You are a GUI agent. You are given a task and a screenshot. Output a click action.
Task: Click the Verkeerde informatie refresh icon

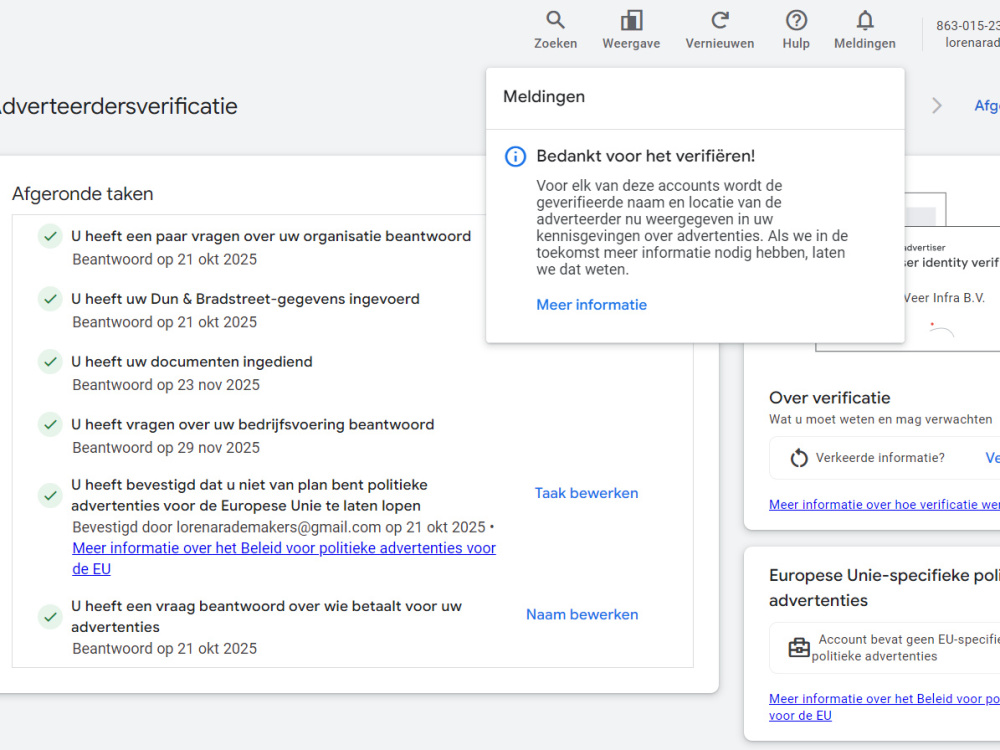798,458
